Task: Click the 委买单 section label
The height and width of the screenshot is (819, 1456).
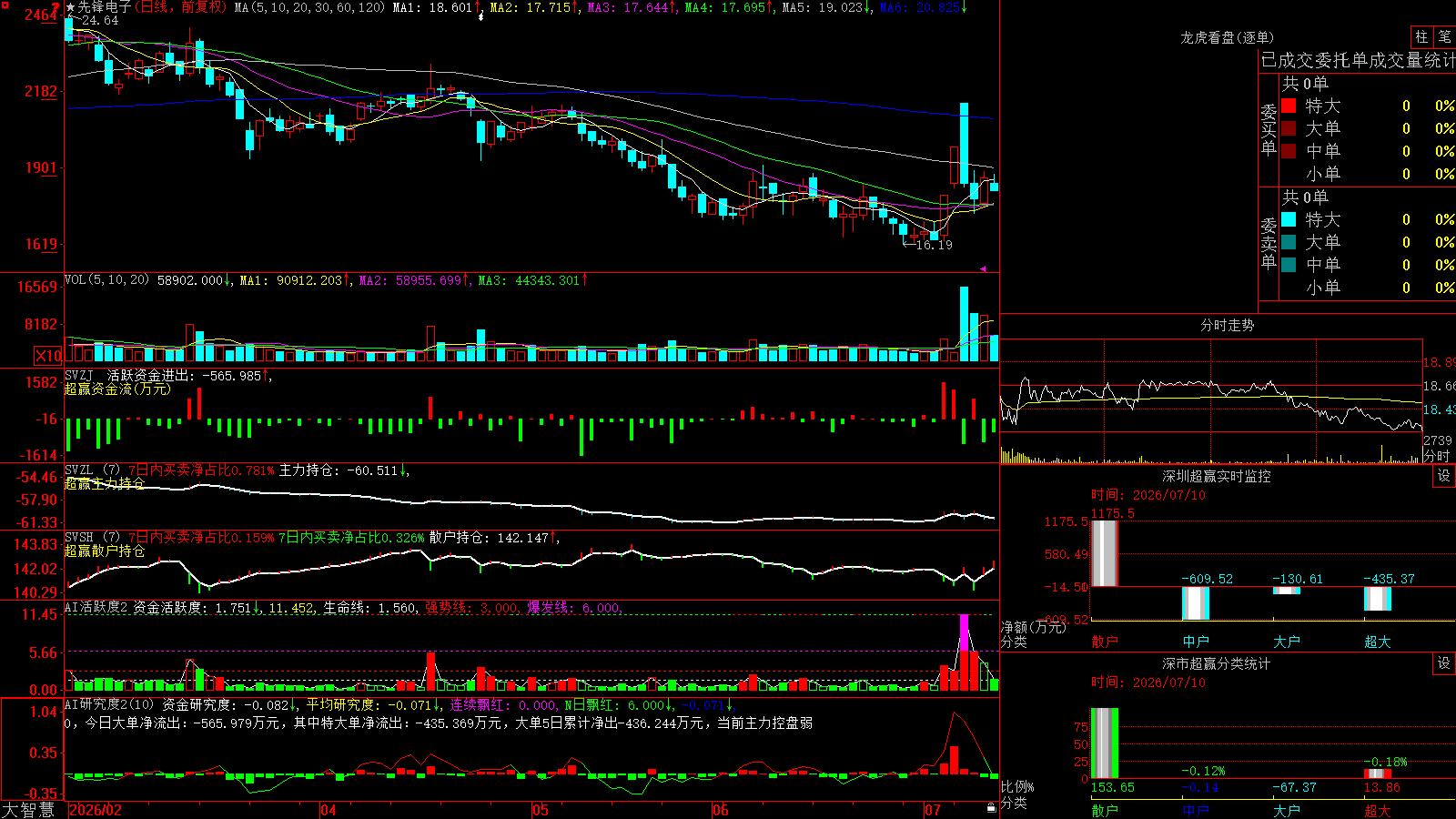Action: [1269, 129]
